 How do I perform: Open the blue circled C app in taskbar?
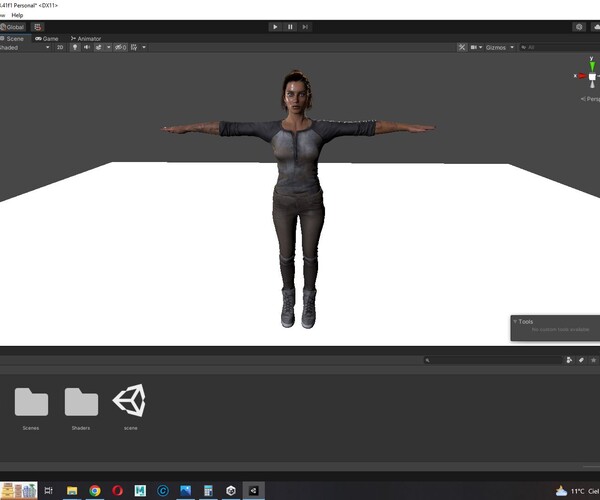point(163,490)
